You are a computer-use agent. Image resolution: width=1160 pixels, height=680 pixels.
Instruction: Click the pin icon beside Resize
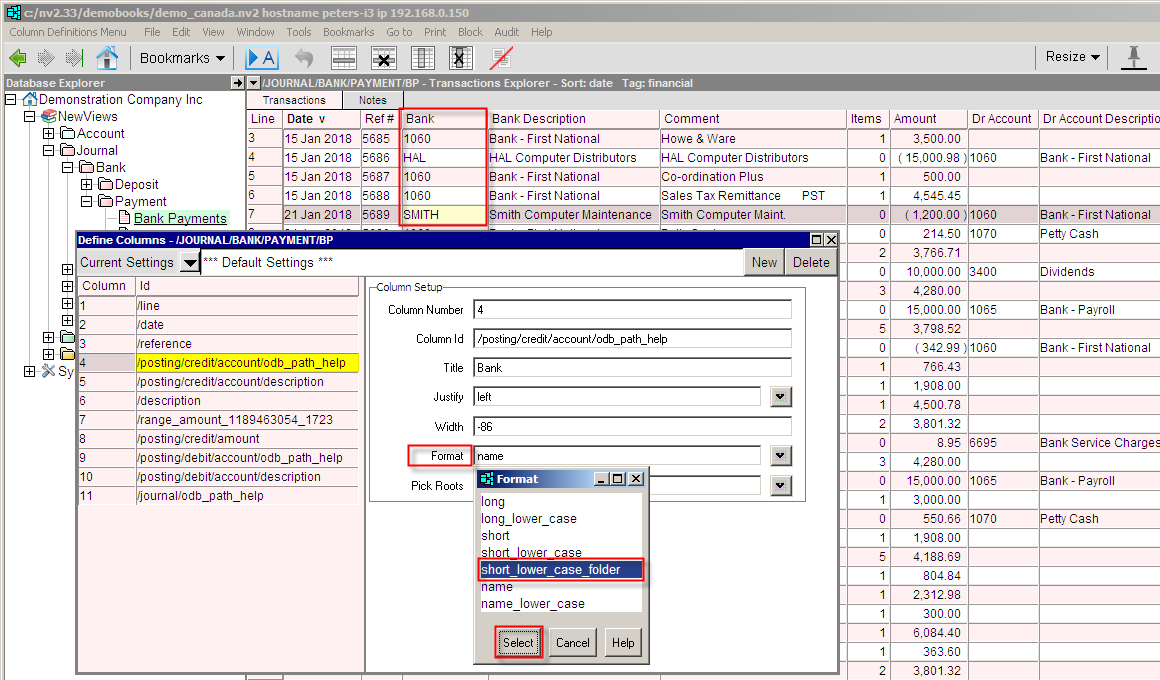click(1134, 57)
